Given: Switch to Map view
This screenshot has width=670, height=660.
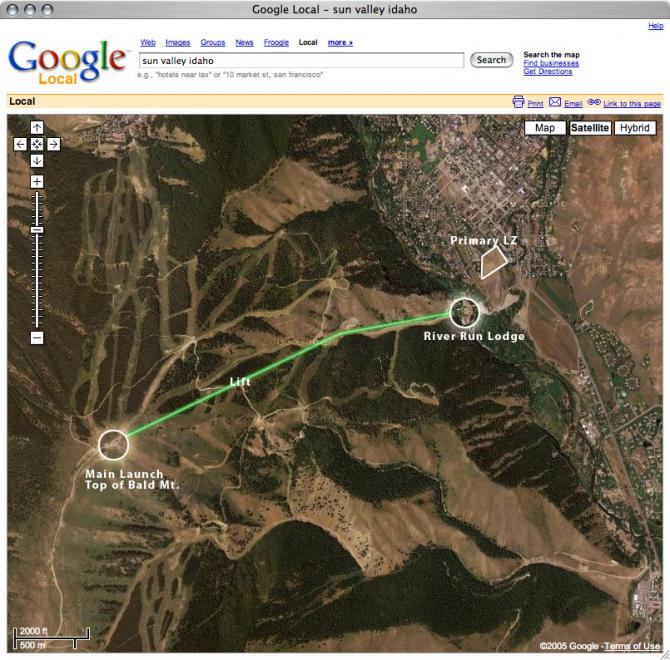Looking at the screenshot, I should coord(545,128).
